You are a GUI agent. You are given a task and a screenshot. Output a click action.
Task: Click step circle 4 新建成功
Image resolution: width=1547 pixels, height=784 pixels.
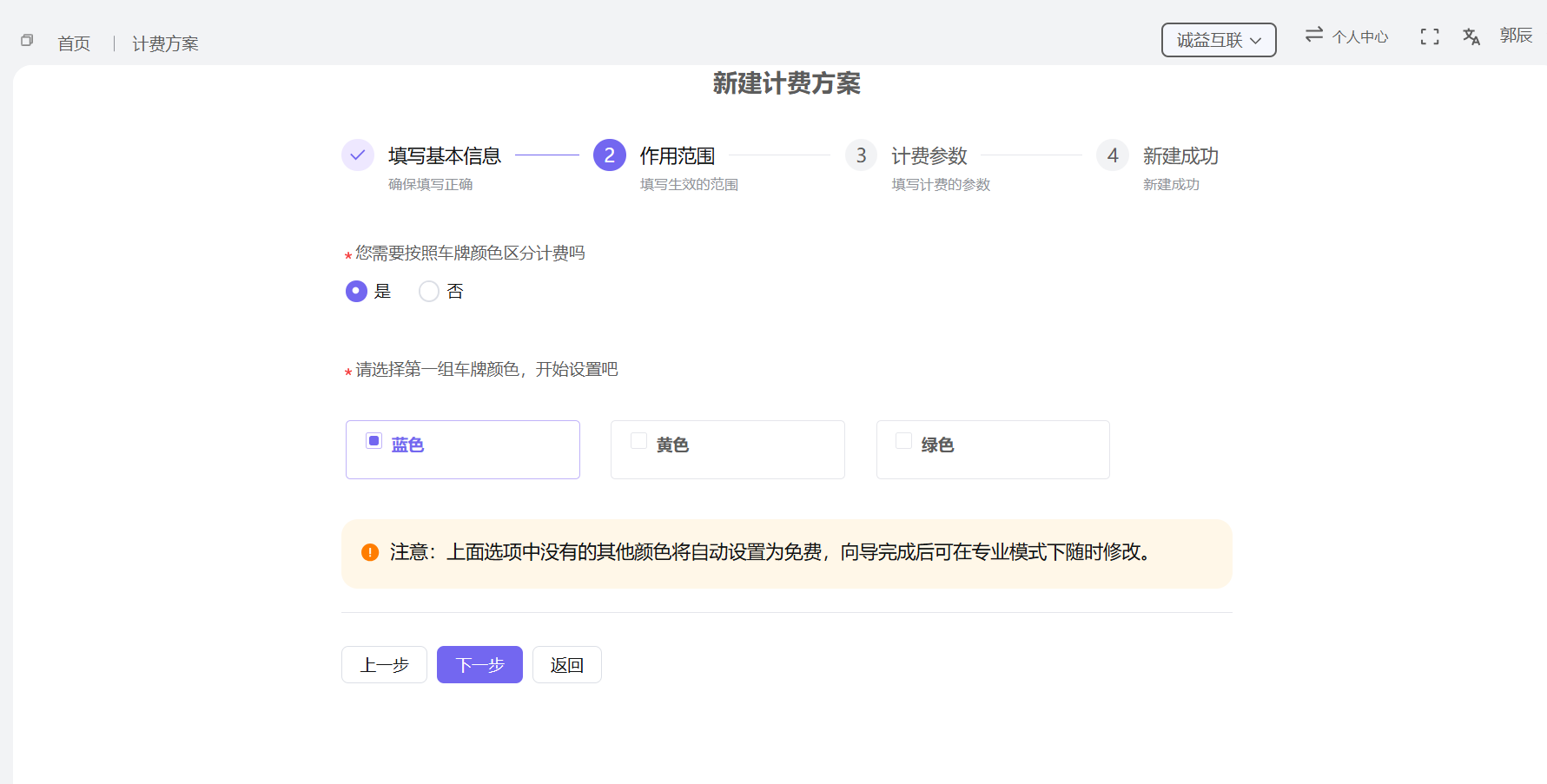pos(1112,155)
